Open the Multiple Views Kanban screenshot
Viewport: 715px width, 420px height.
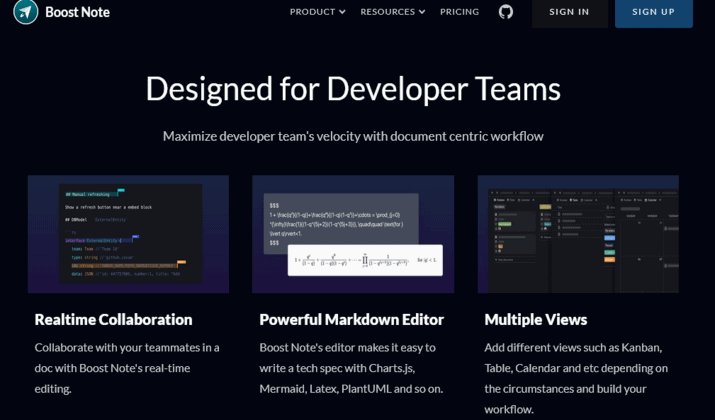click(x=578, y=234)
